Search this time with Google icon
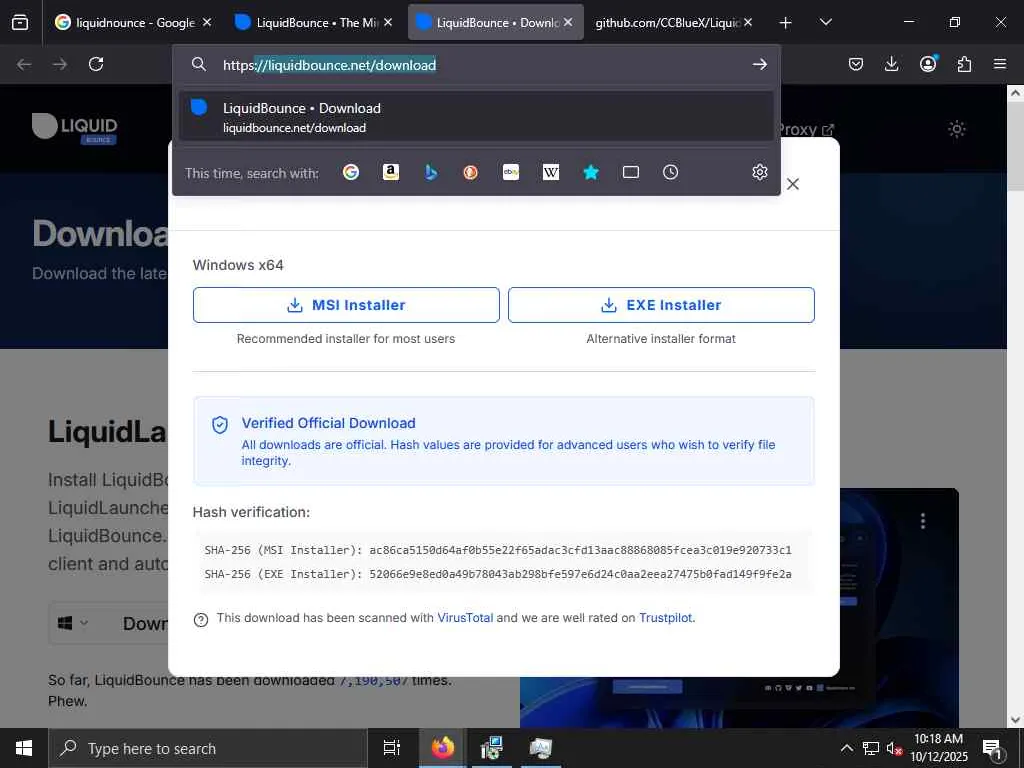The image size is (1024, 768). click(351, 172)
